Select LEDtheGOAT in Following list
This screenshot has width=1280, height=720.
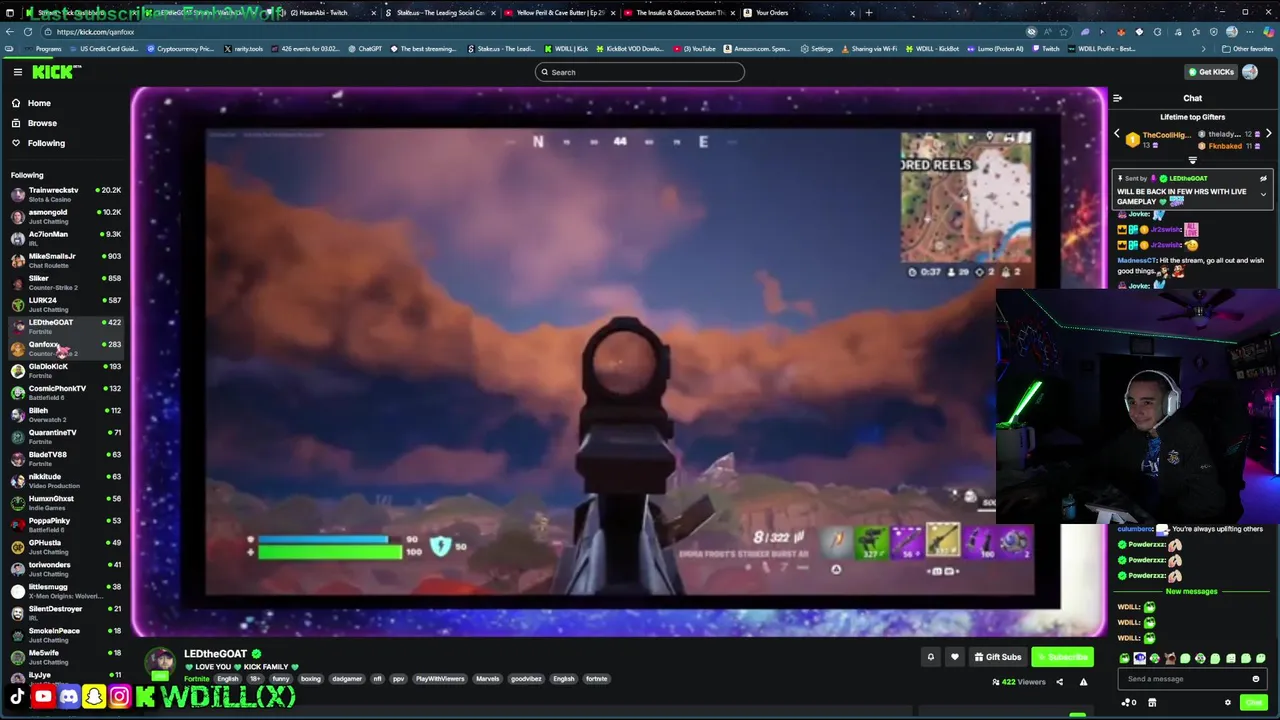65,326
